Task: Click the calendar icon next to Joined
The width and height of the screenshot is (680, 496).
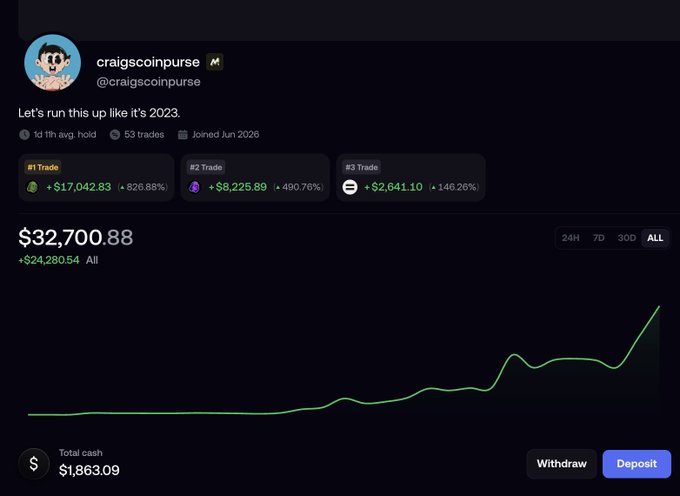Action: coord(183,134)
